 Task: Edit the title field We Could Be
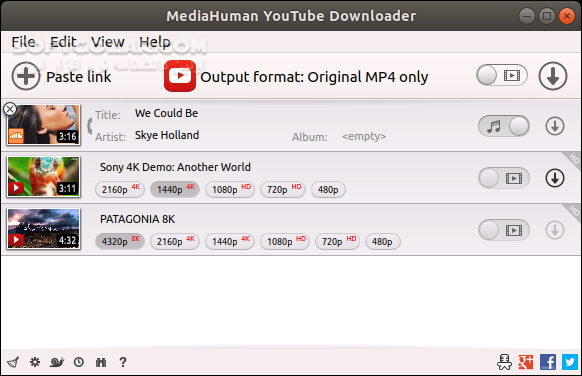point(166,113)
